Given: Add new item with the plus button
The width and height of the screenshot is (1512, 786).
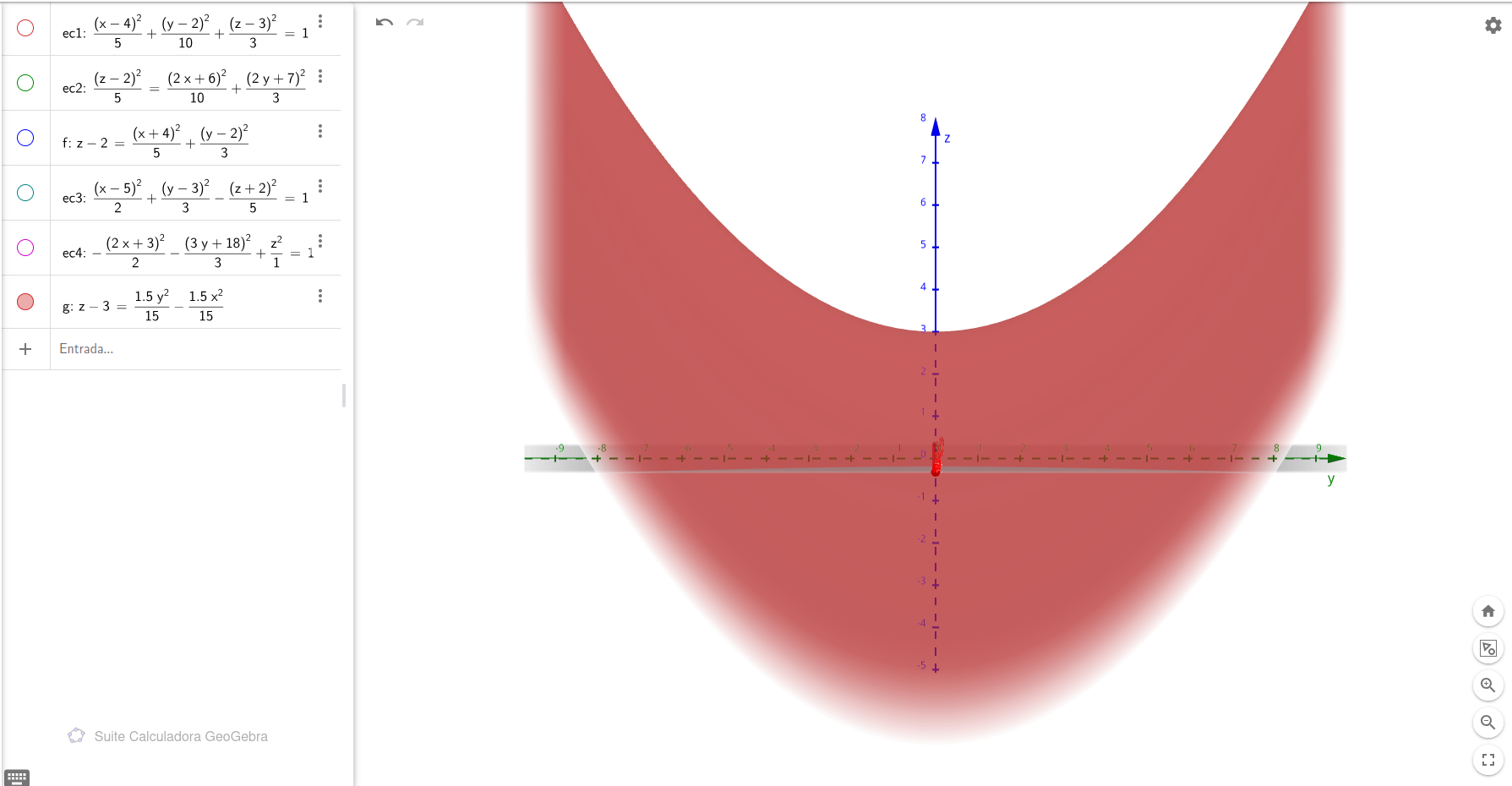Looking at the screenshot, I should pos(25,349).
